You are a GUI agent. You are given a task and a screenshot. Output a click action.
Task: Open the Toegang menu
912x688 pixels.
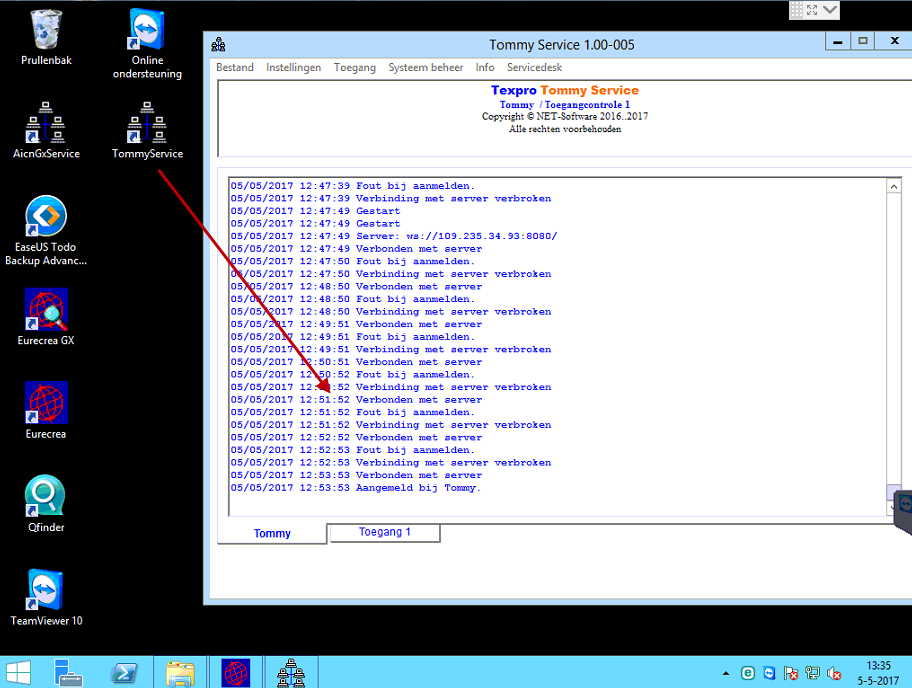point(355,67)
